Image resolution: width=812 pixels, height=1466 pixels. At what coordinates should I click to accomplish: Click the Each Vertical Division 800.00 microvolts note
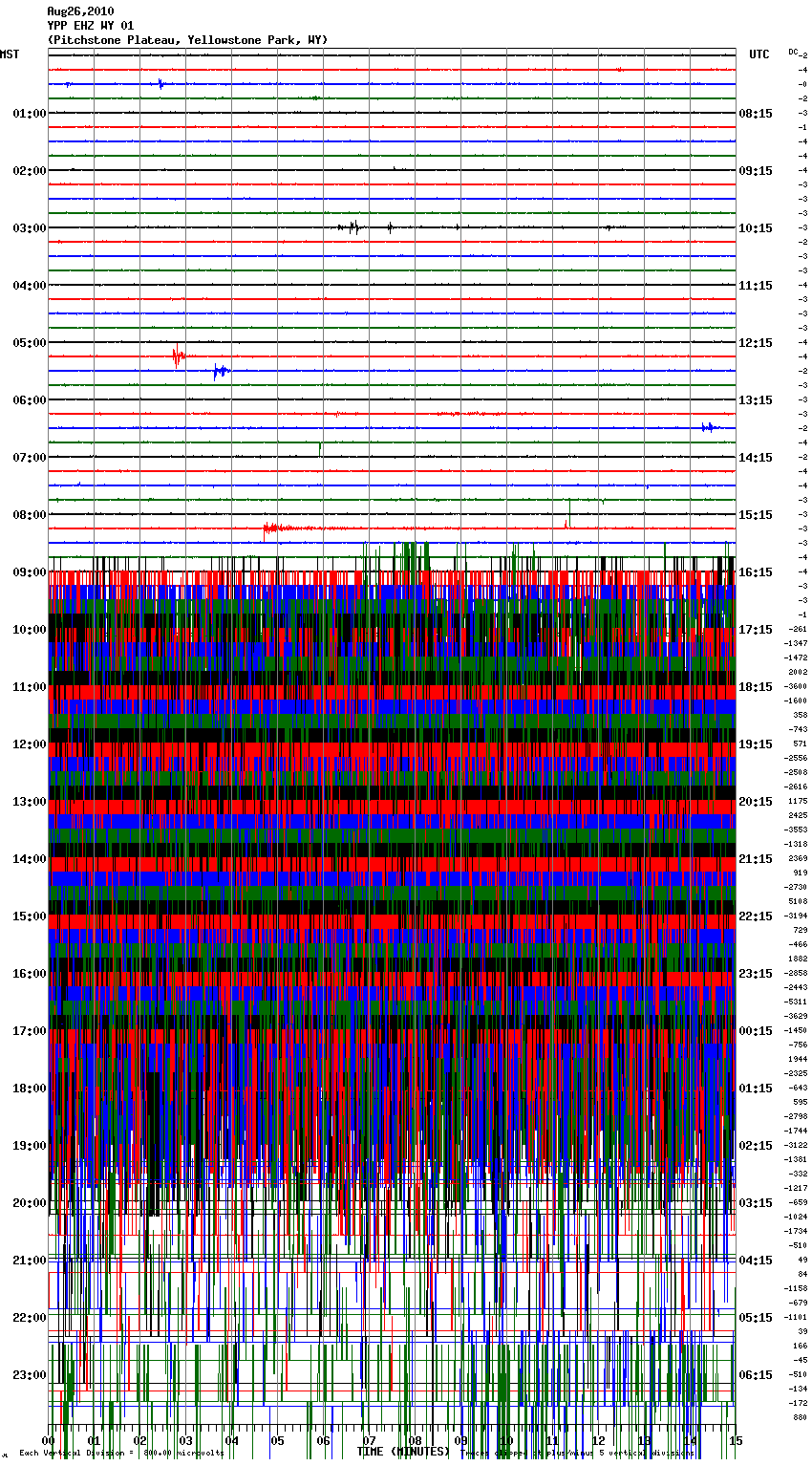pyautogui.click(x=121, y=1454)
